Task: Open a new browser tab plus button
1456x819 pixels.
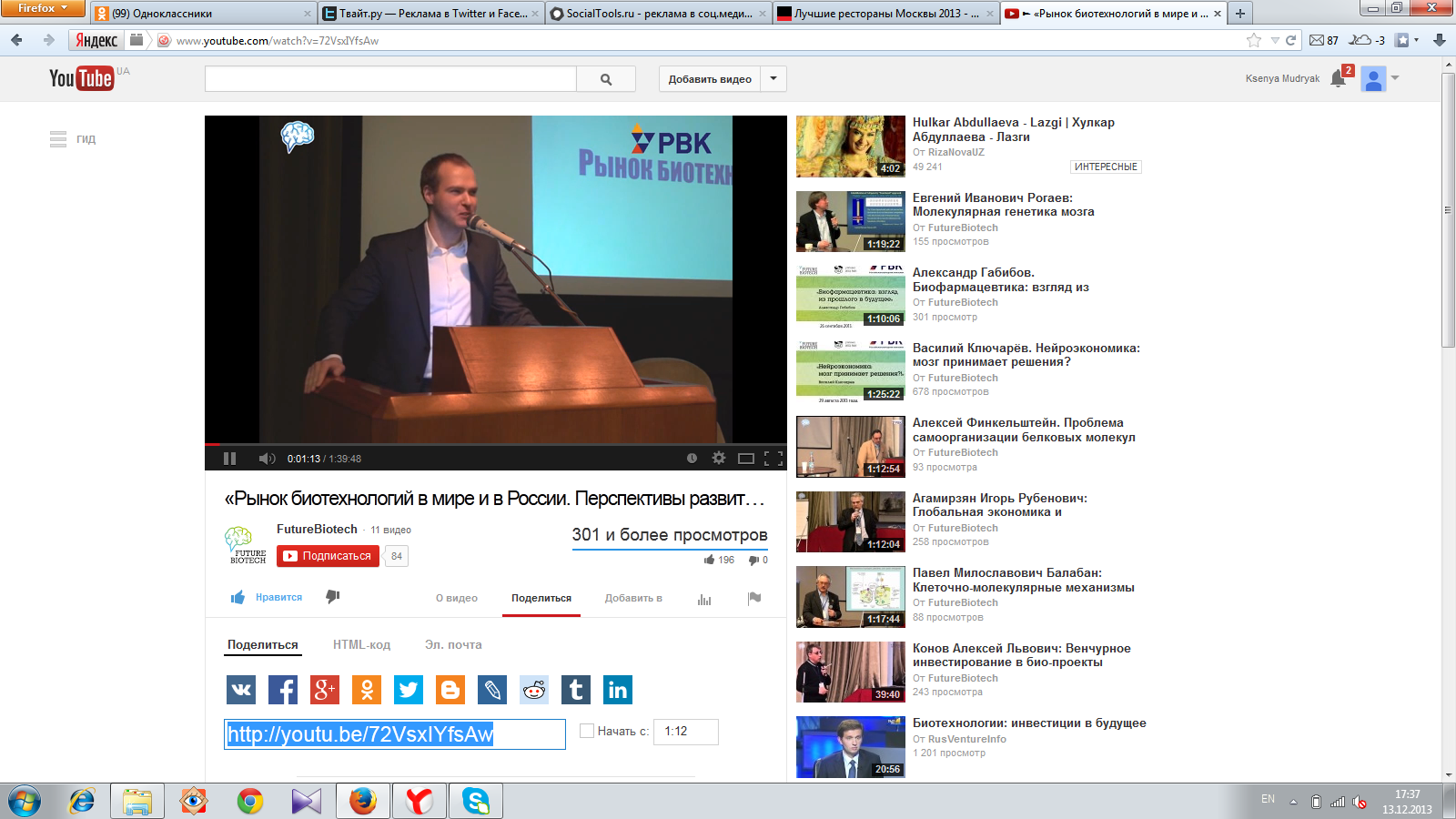Action: 1239,14
